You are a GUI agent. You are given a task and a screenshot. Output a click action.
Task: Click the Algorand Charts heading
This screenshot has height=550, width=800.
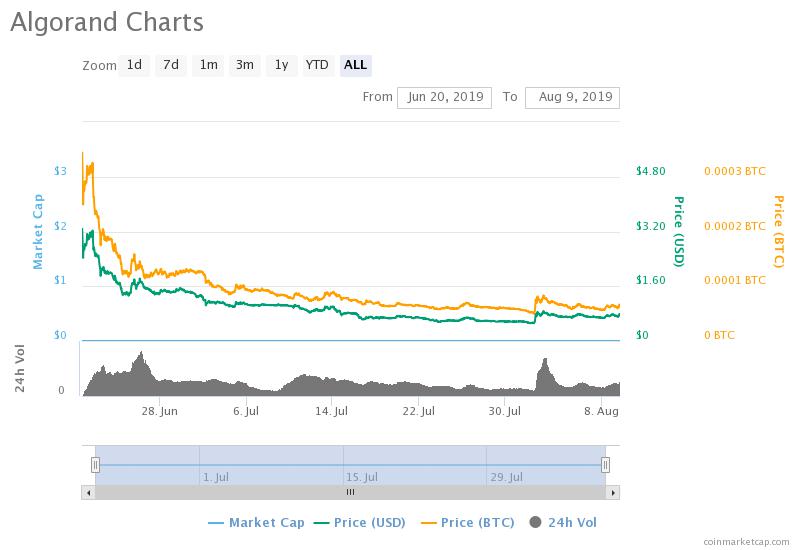point(107,22)
